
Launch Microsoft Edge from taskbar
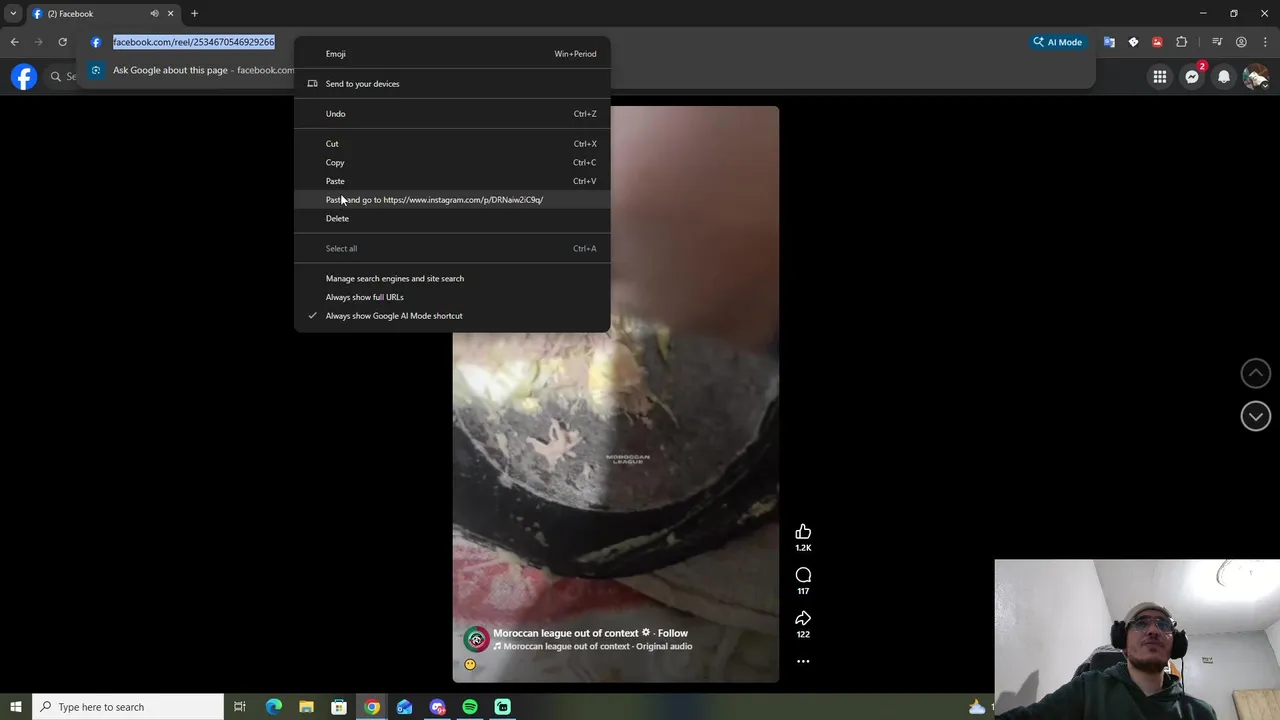(274, 707)
